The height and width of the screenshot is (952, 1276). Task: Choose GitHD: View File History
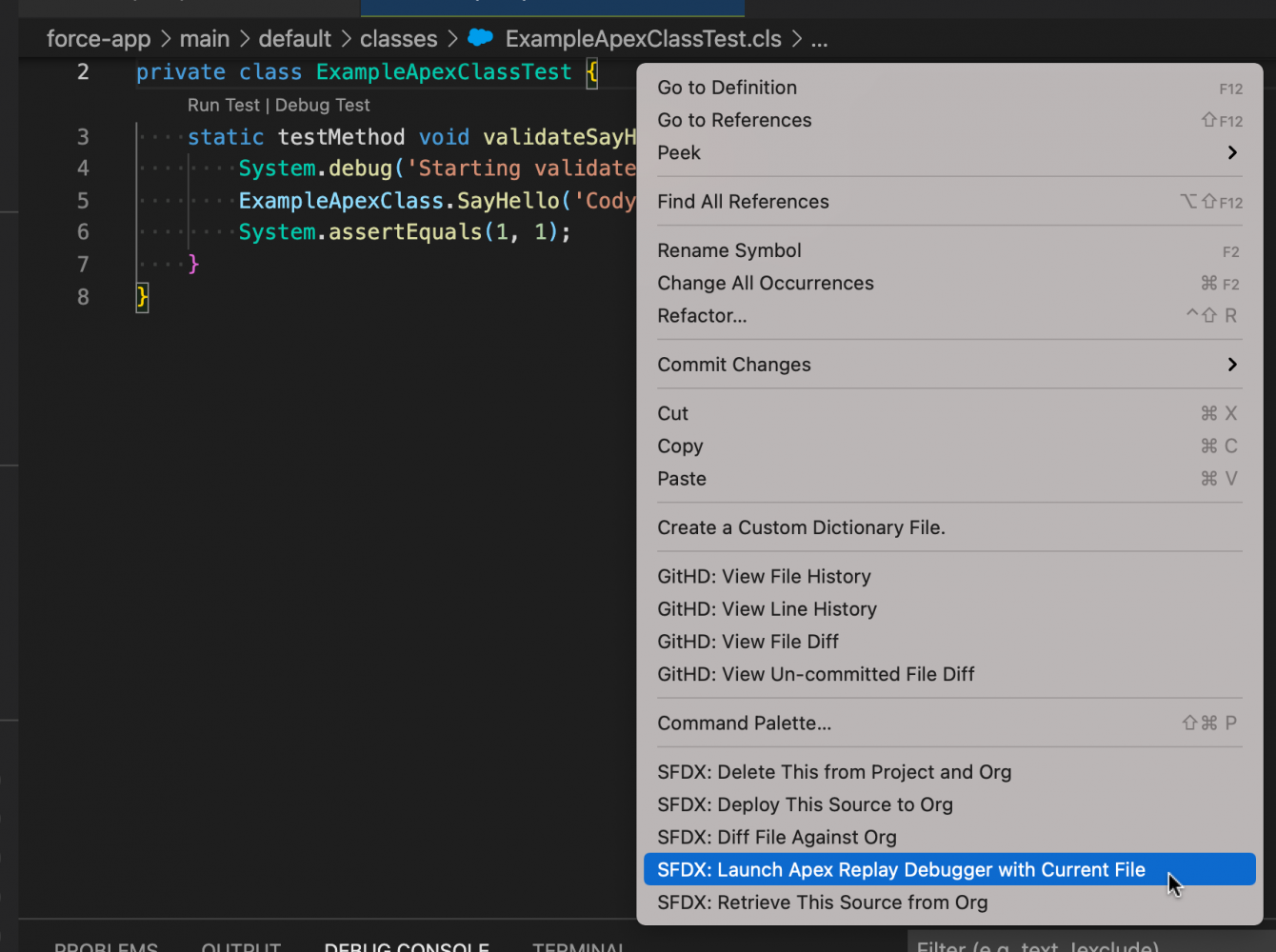949,576
